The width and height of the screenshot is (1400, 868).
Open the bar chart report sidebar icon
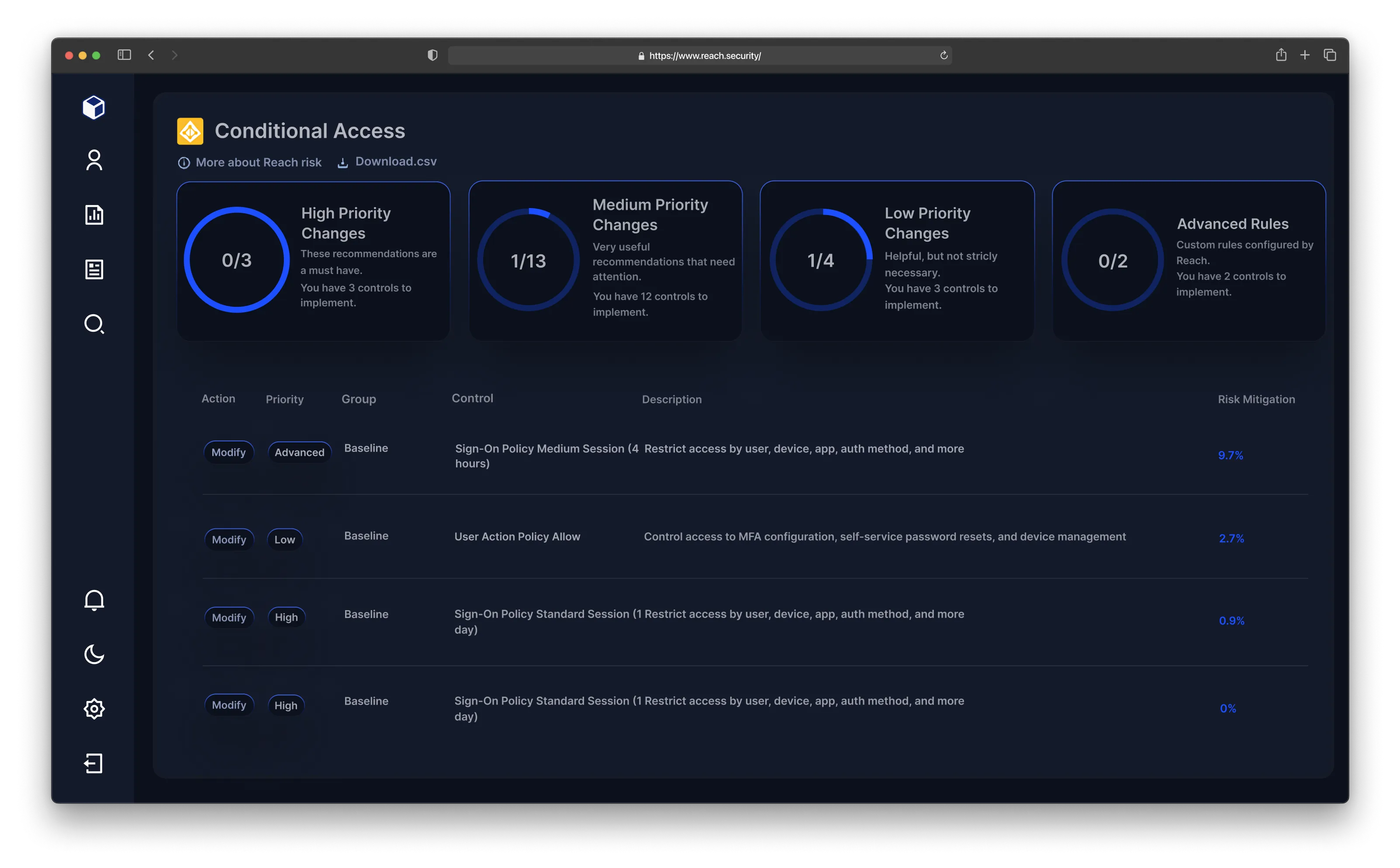point(94,215)
